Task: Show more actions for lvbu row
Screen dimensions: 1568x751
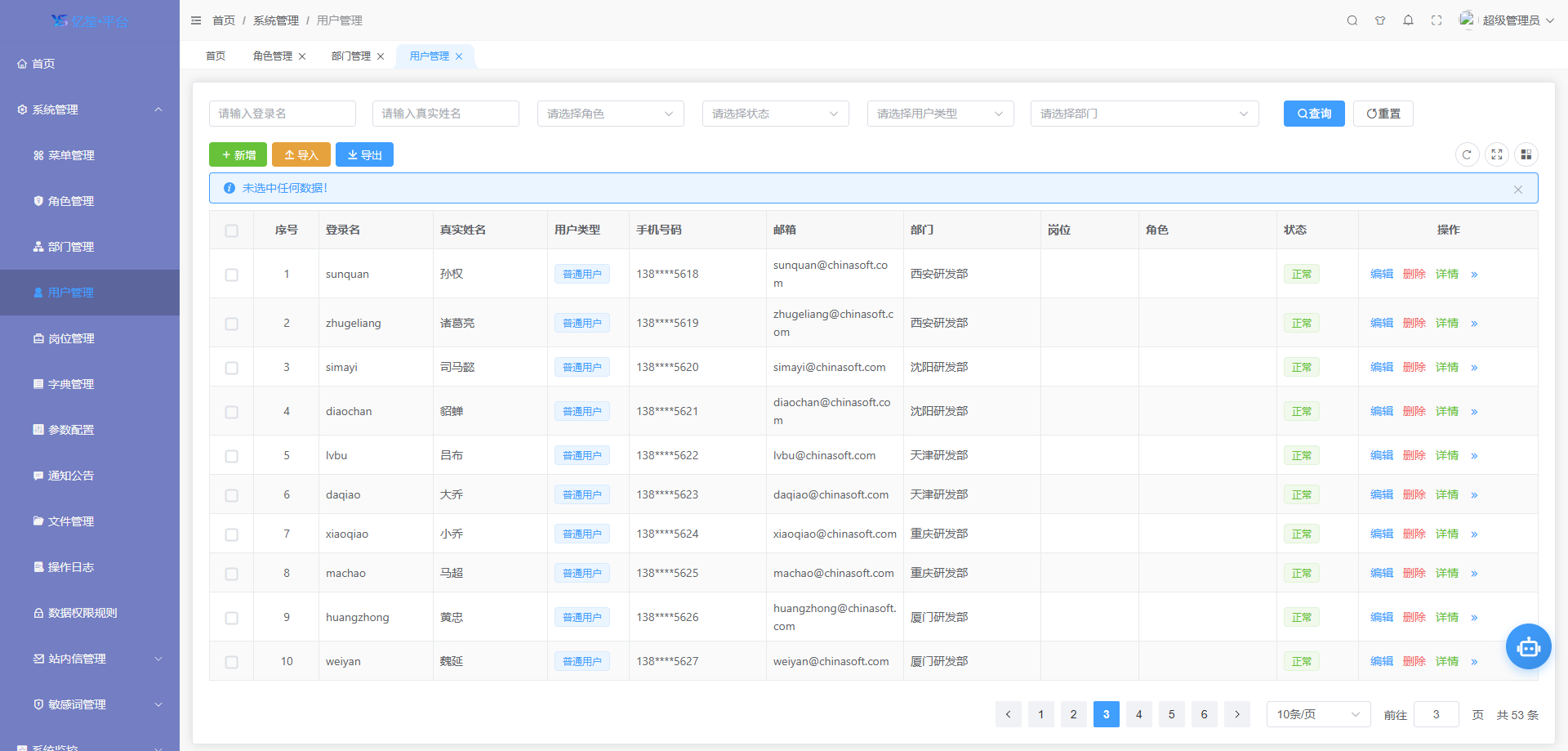Action: click(1474, 456)
